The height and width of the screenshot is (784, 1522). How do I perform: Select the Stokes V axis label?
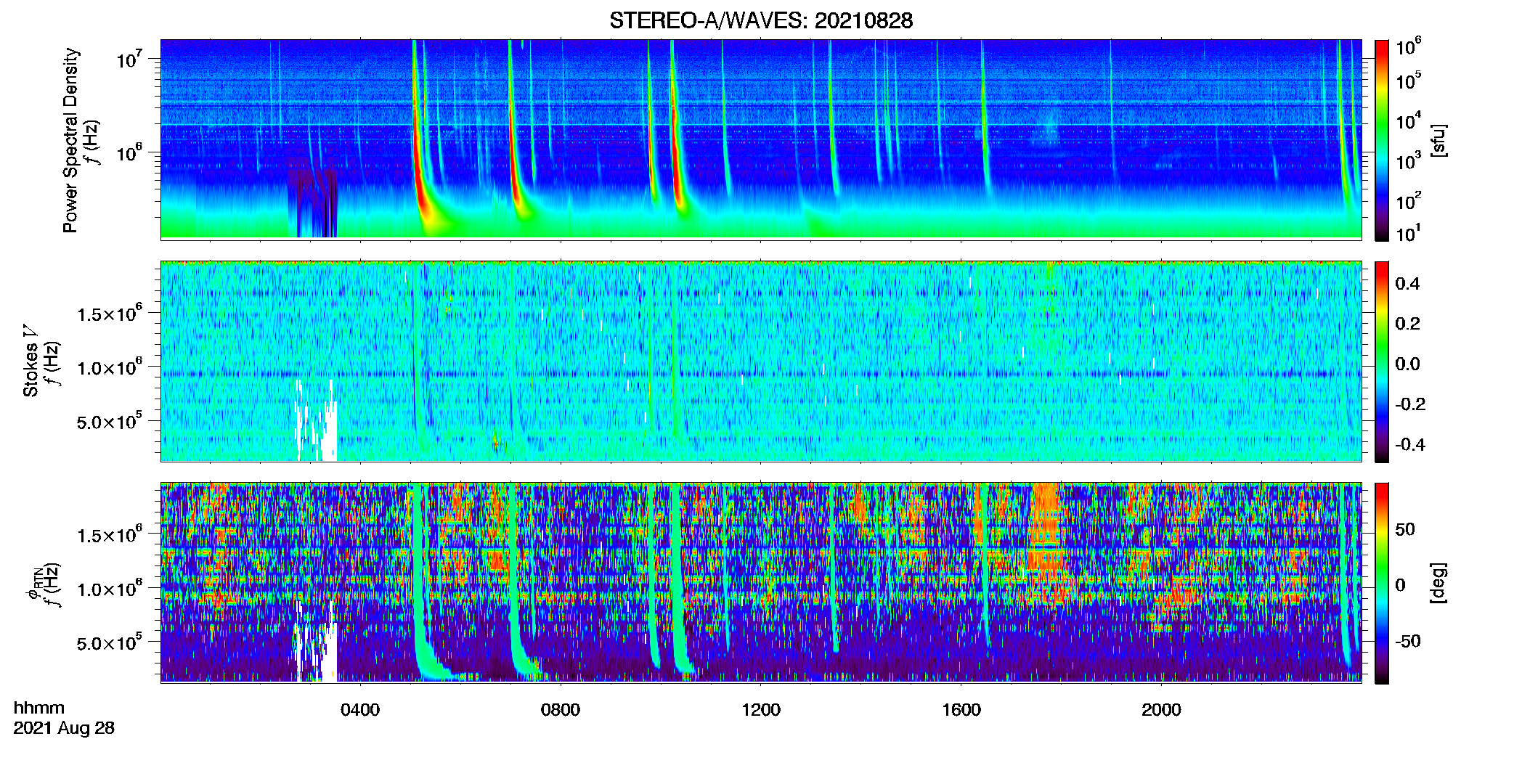click(30, 361)
